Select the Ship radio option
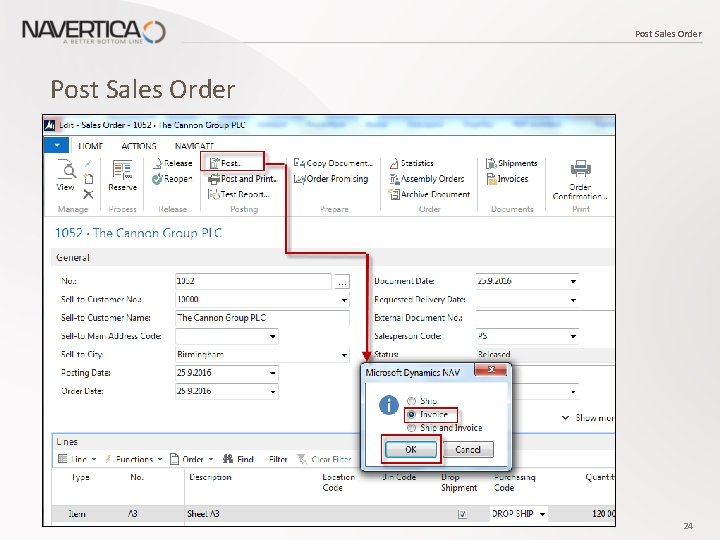Viewport: 720px width, 540px height. [411, 401]
